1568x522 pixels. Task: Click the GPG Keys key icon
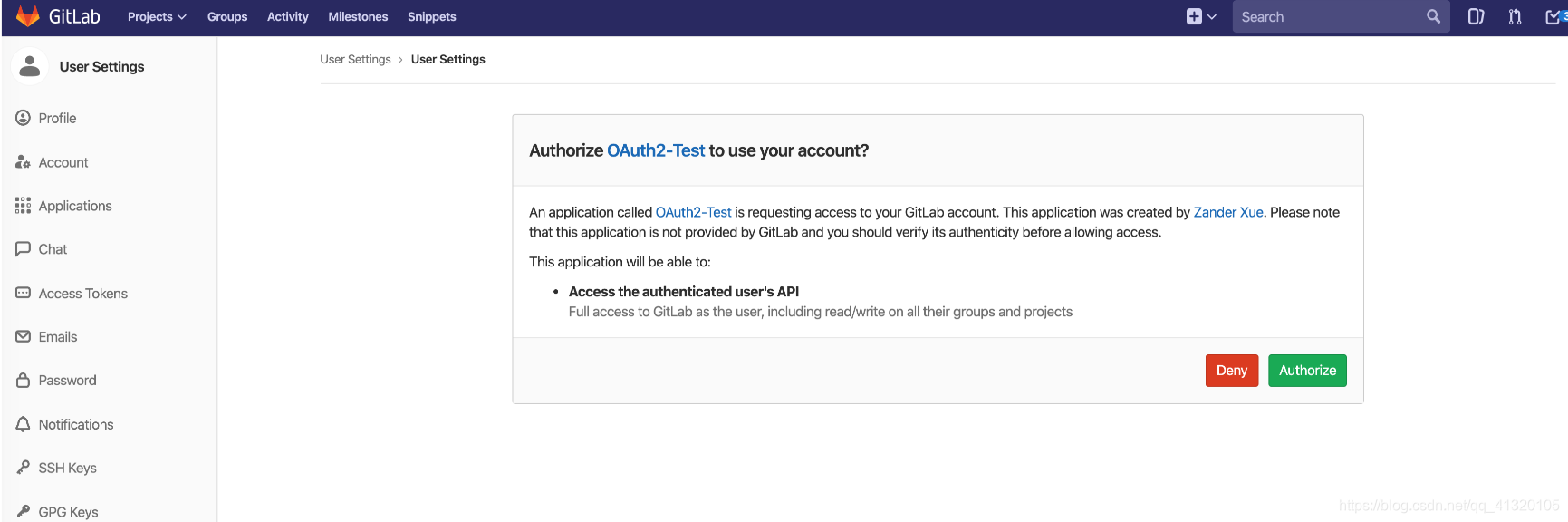tap(24, 512)
